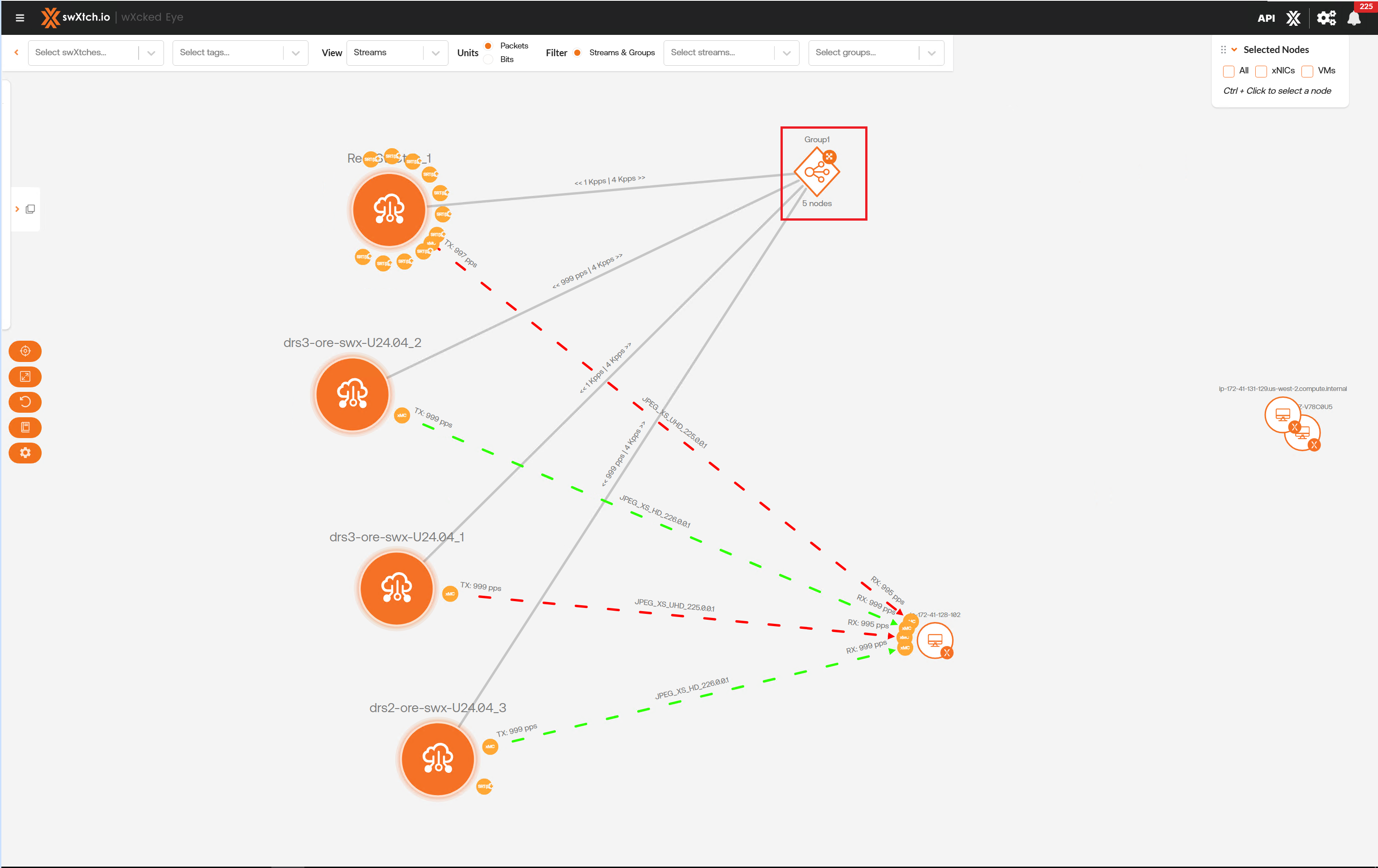
Task: Expand the Group1 node cluster icon
Action: point(829,156)
